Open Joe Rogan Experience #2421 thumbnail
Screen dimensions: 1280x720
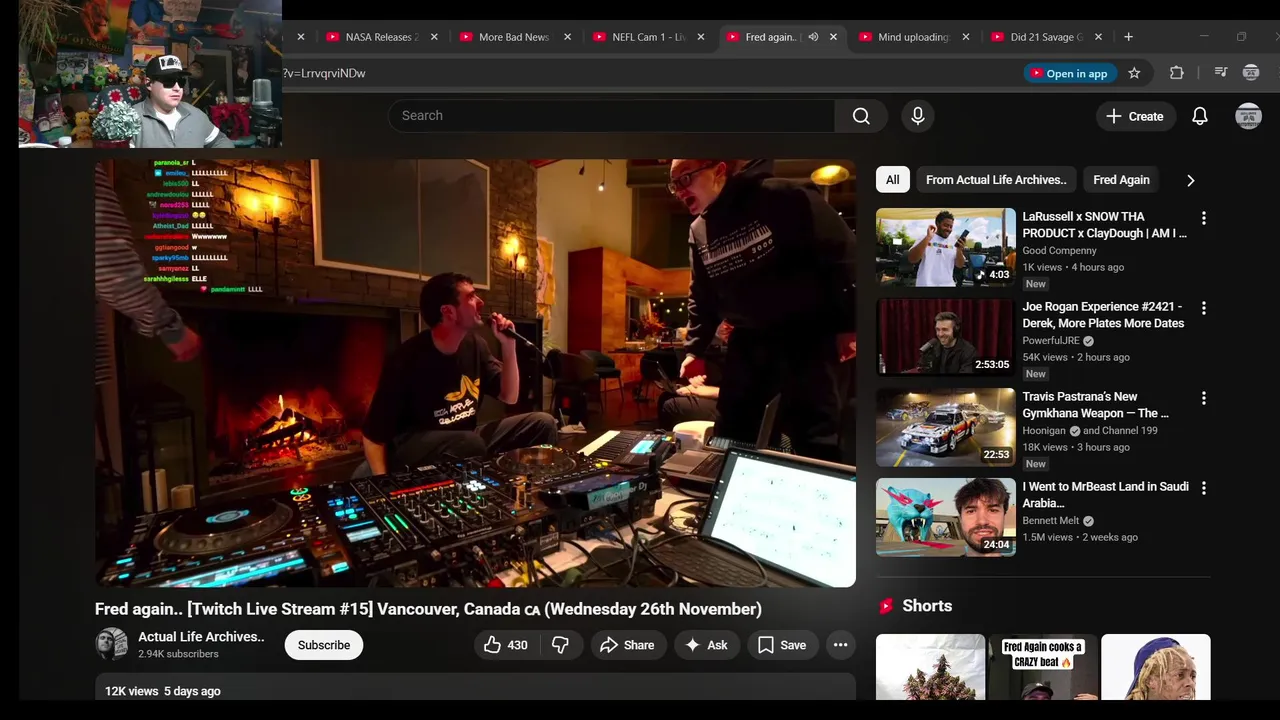tap(946, 337)
